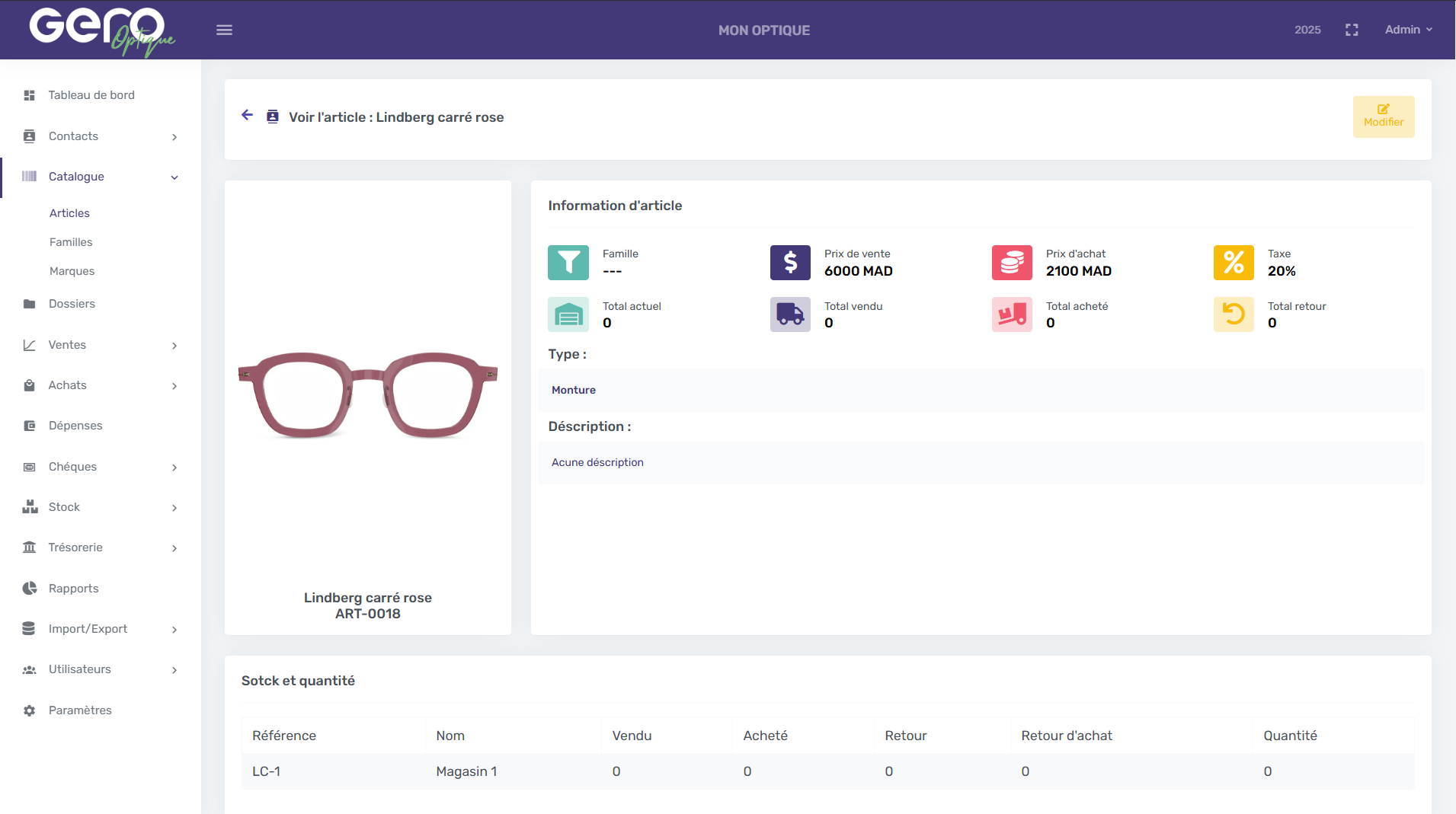The image size is (1456, 814).
Task: Click the Gero Optique logo
Action: (101, 30)
